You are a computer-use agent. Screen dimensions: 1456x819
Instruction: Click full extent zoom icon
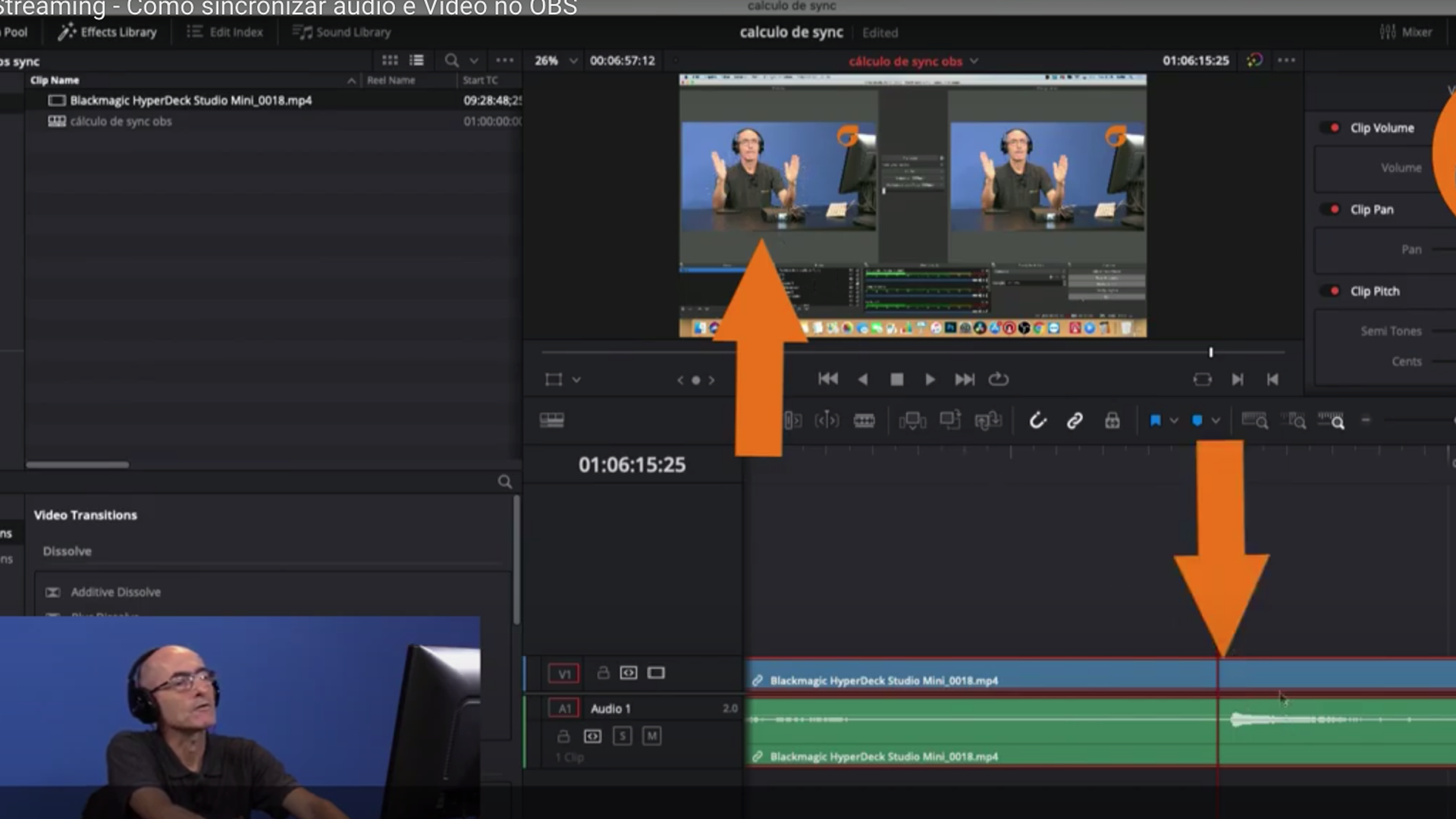click(x=1254, y=420)
